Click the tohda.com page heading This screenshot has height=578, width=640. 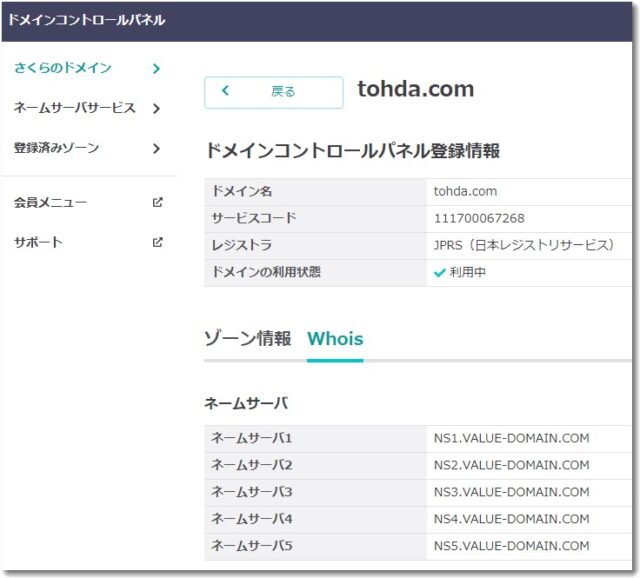click(x=416, y=89)
